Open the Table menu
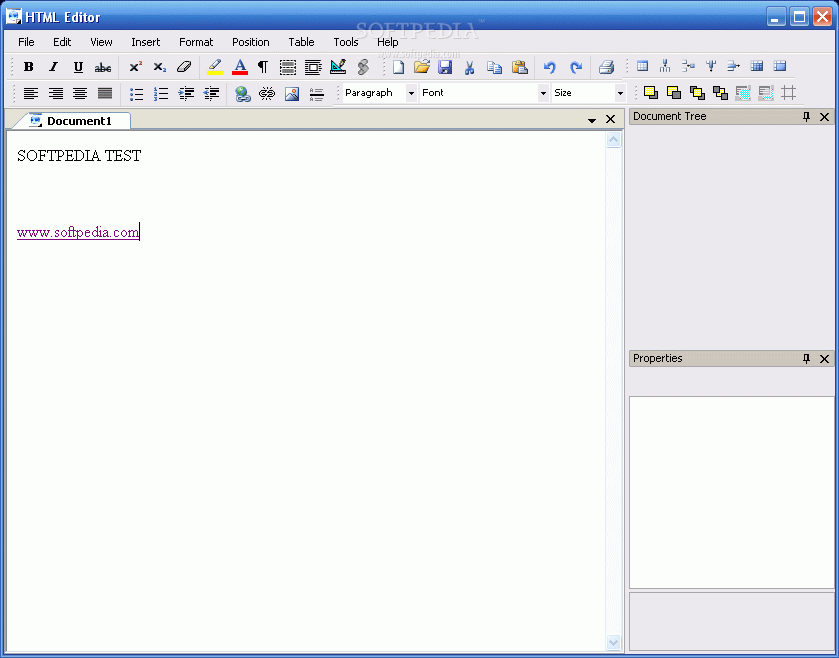Image resolution: width=839 pixels, height=658 pixels. (301, 42)
